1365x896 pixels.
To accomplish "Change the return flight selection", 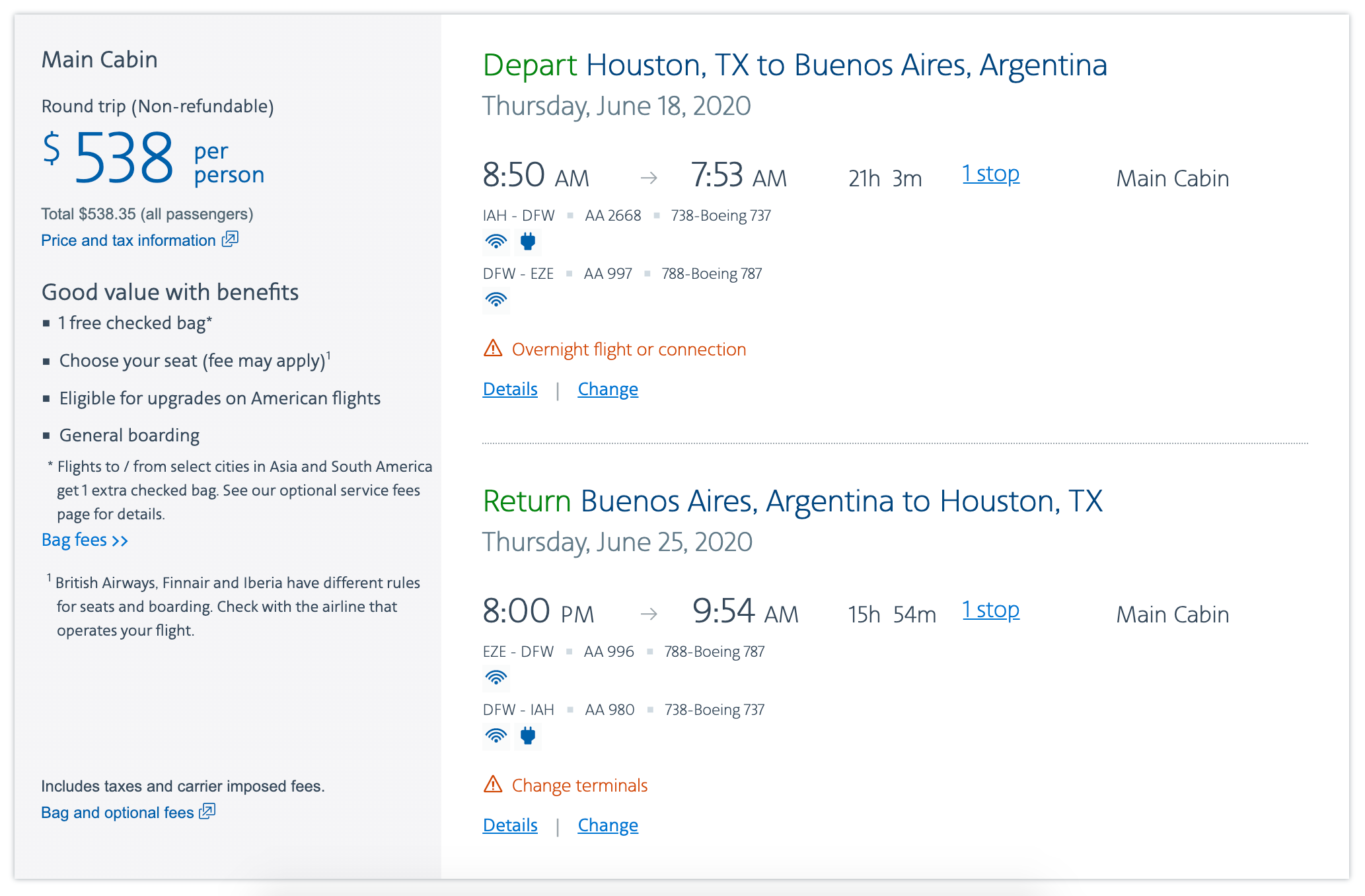I will click(x=607, y=825).
